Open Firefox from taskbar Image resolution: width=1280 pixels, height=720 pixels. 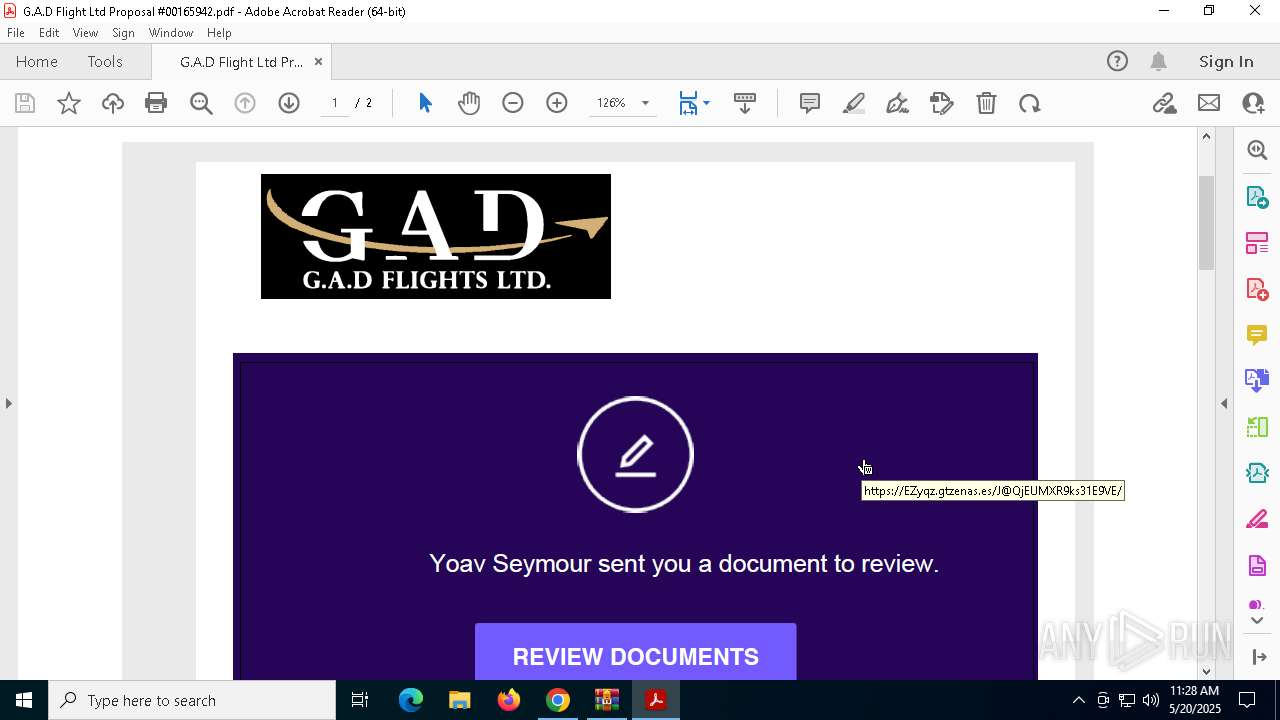click(x=509, y=700)
